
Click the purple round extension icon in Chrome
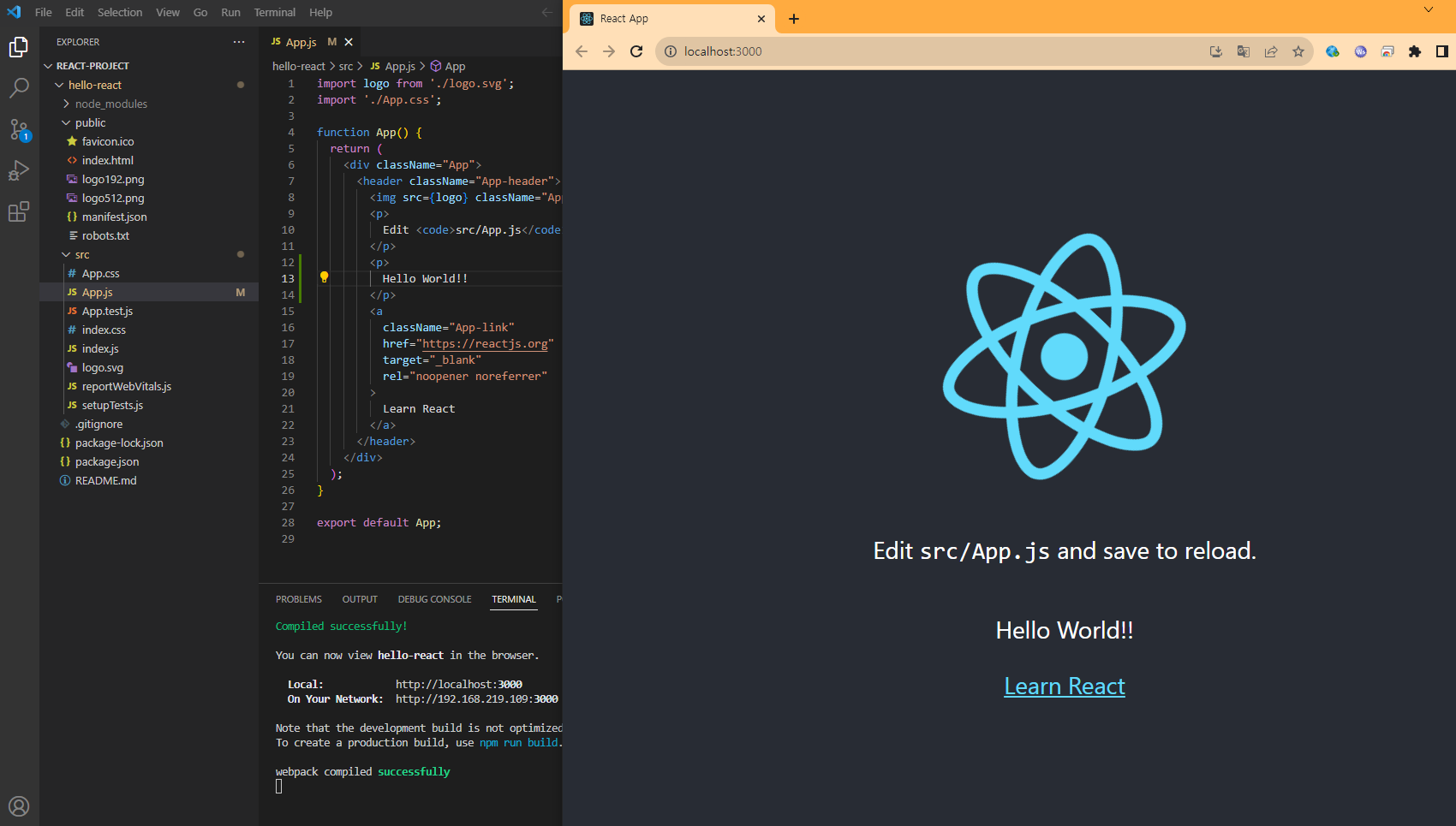[1360, 51]
